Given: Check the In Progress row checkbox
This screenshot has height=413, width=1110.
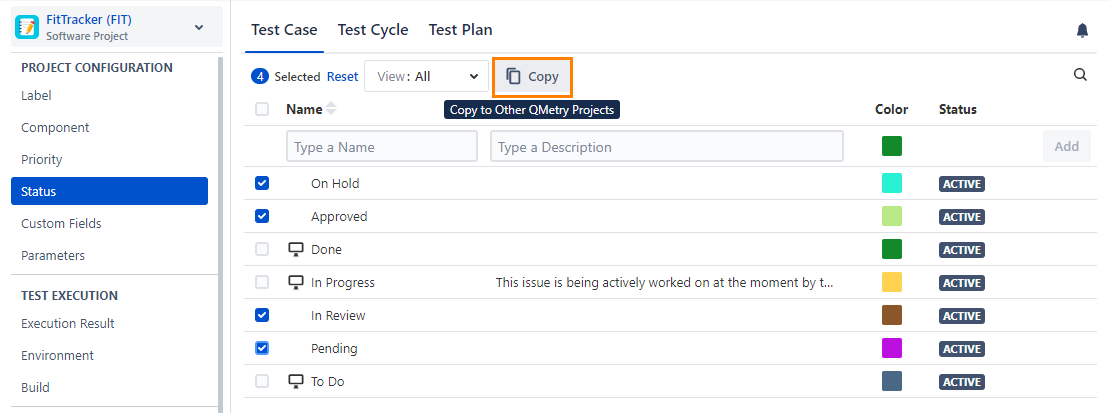Looking at the screenshot, I should pos(262,283).
